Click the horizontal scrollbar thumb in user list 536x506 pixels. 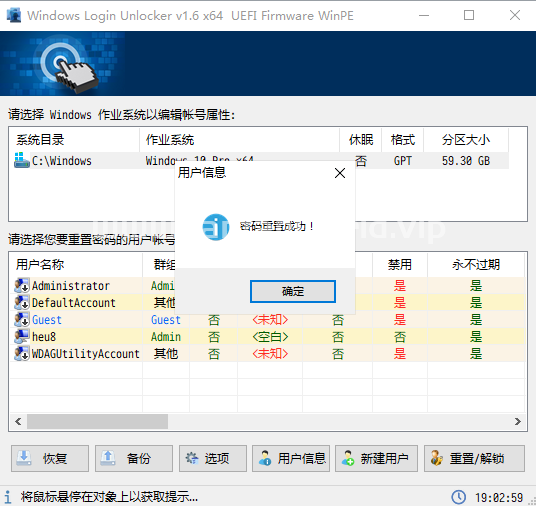pyautogui.click(x=97, y=421)
